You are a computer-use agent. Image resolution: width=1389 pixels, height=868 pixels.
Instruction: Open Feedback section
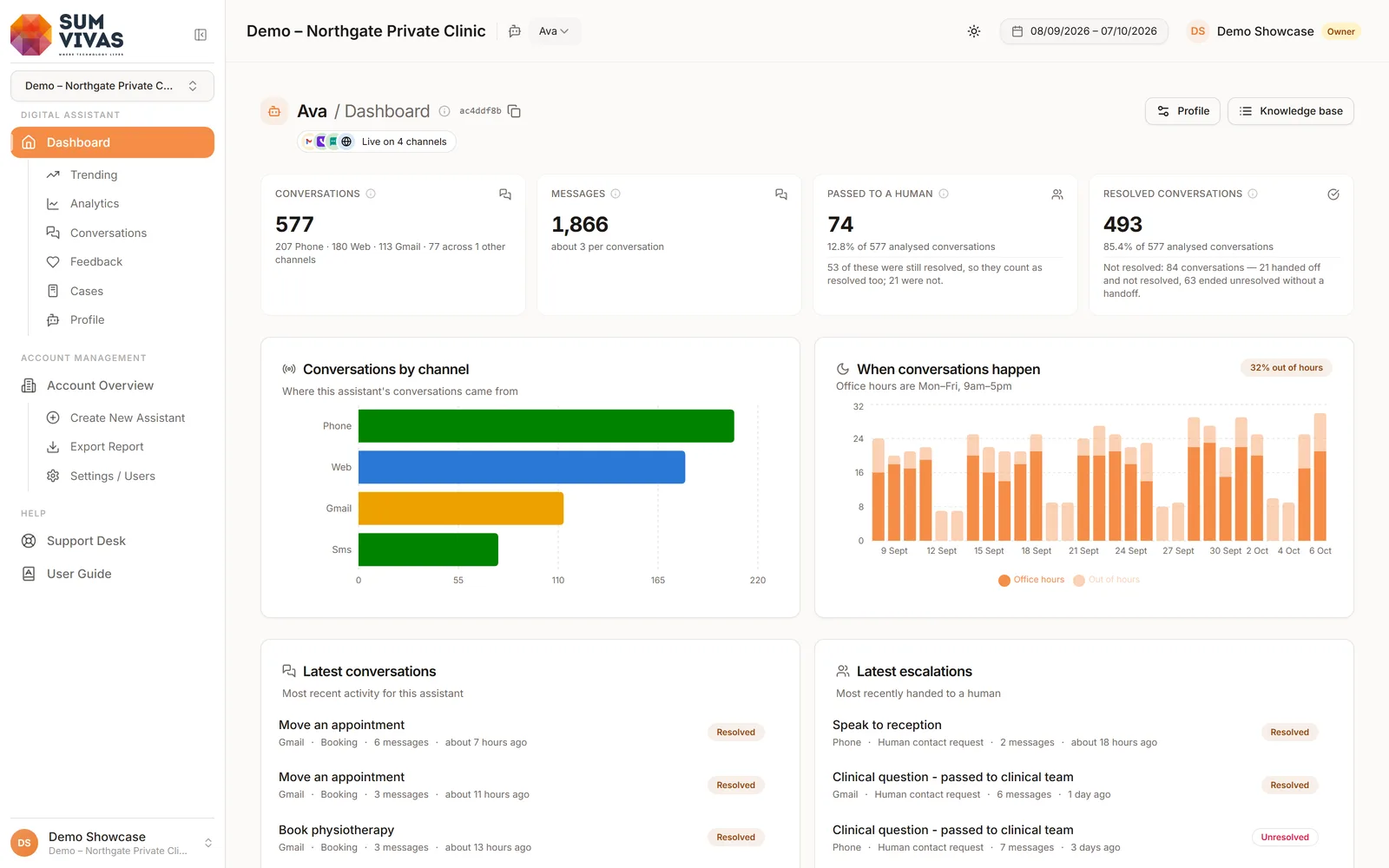96,262
